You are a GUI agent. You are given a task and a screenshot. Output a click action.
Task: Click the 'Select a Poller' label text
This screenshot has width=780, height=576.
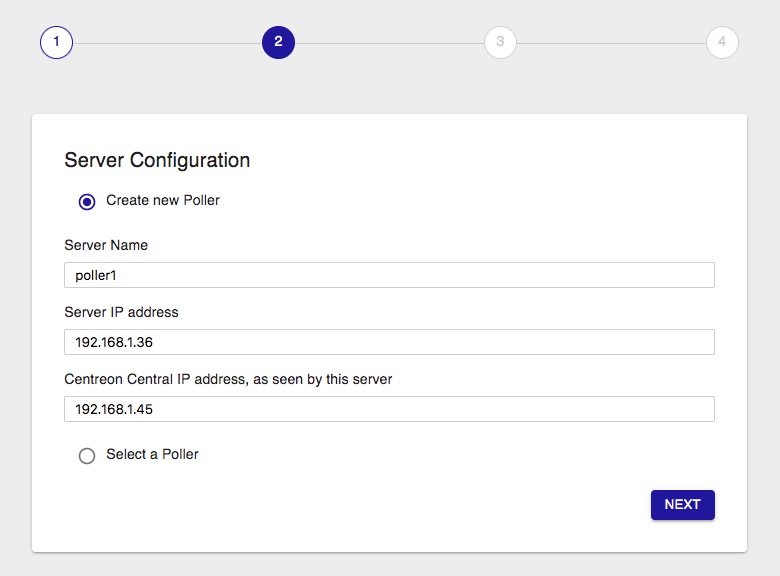point(152,454)
